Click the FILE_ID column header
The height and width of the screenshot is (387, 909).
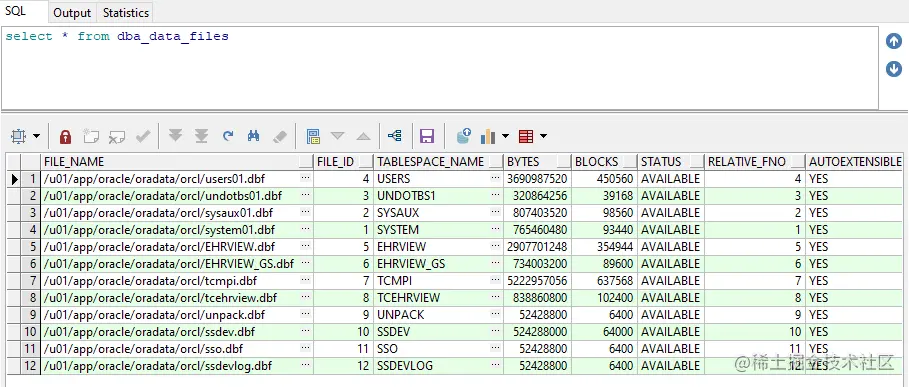pos(336,162)
